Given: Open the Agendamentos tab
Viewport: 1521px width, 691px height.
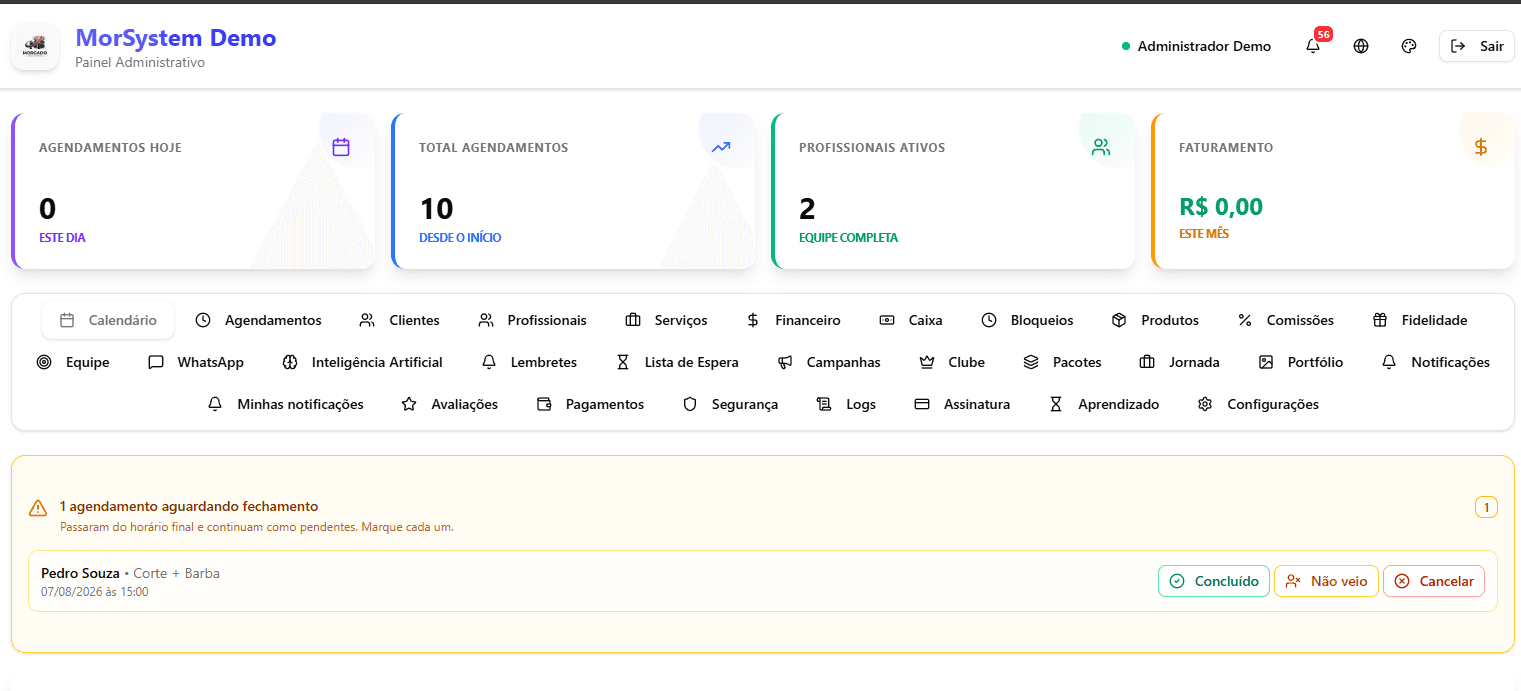Looking at the screenshot, I should 258,320.
